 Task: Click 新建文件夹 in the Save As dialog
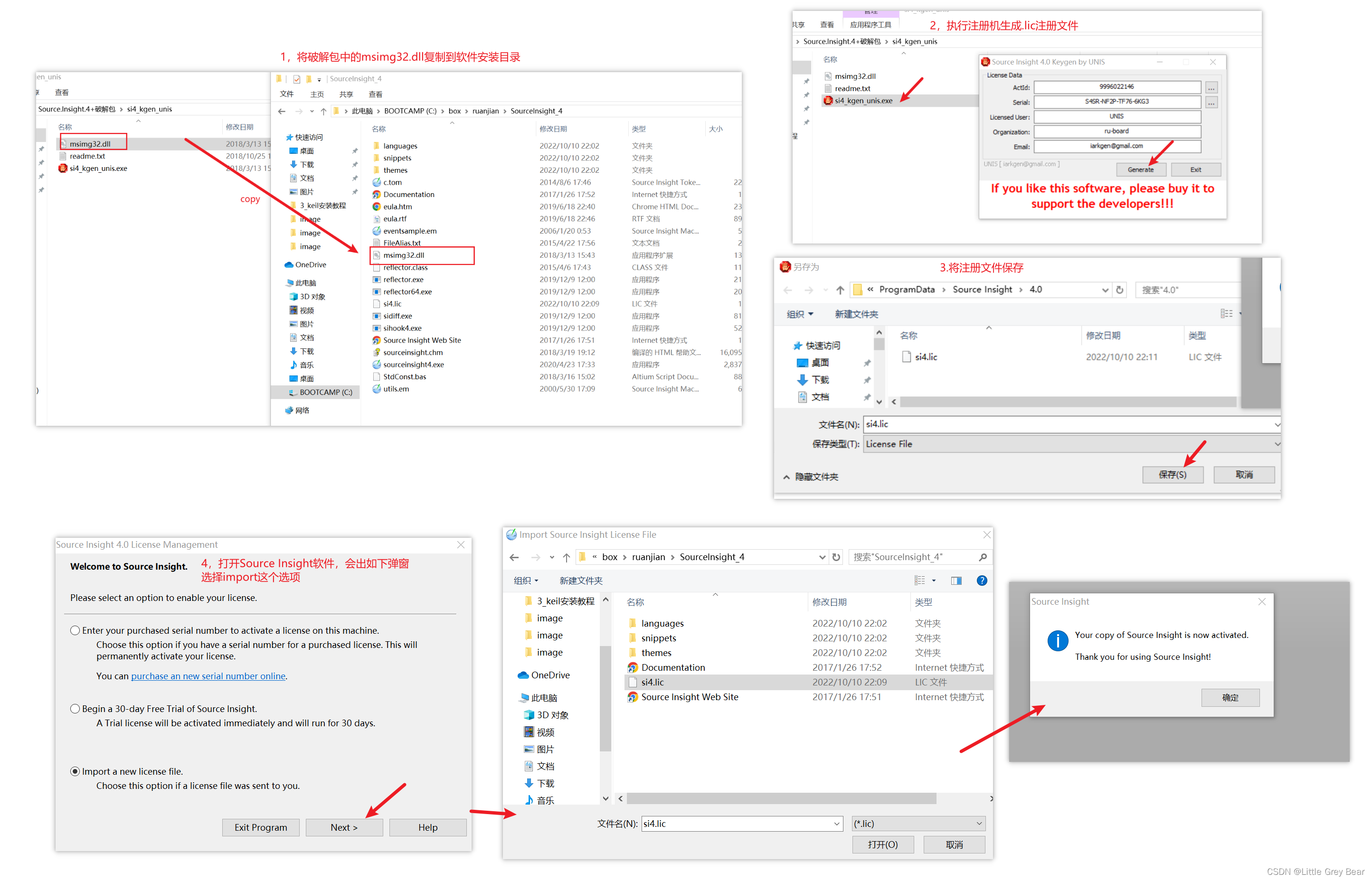pos(856,314)
